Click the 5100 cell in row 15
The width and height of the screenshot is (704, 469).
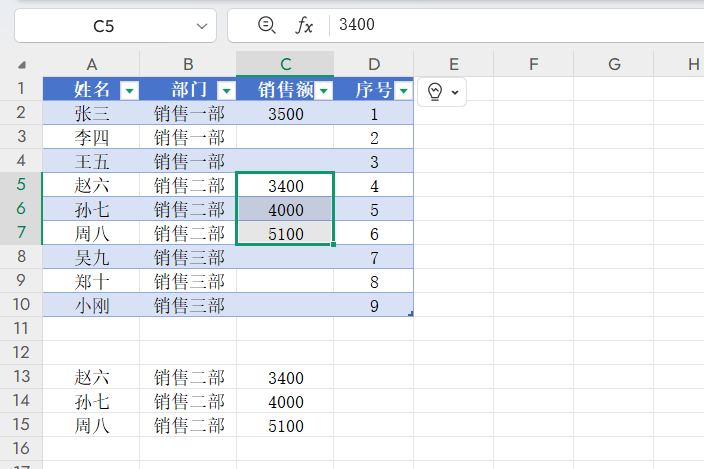pyautogui.click(x=285, y=426)
